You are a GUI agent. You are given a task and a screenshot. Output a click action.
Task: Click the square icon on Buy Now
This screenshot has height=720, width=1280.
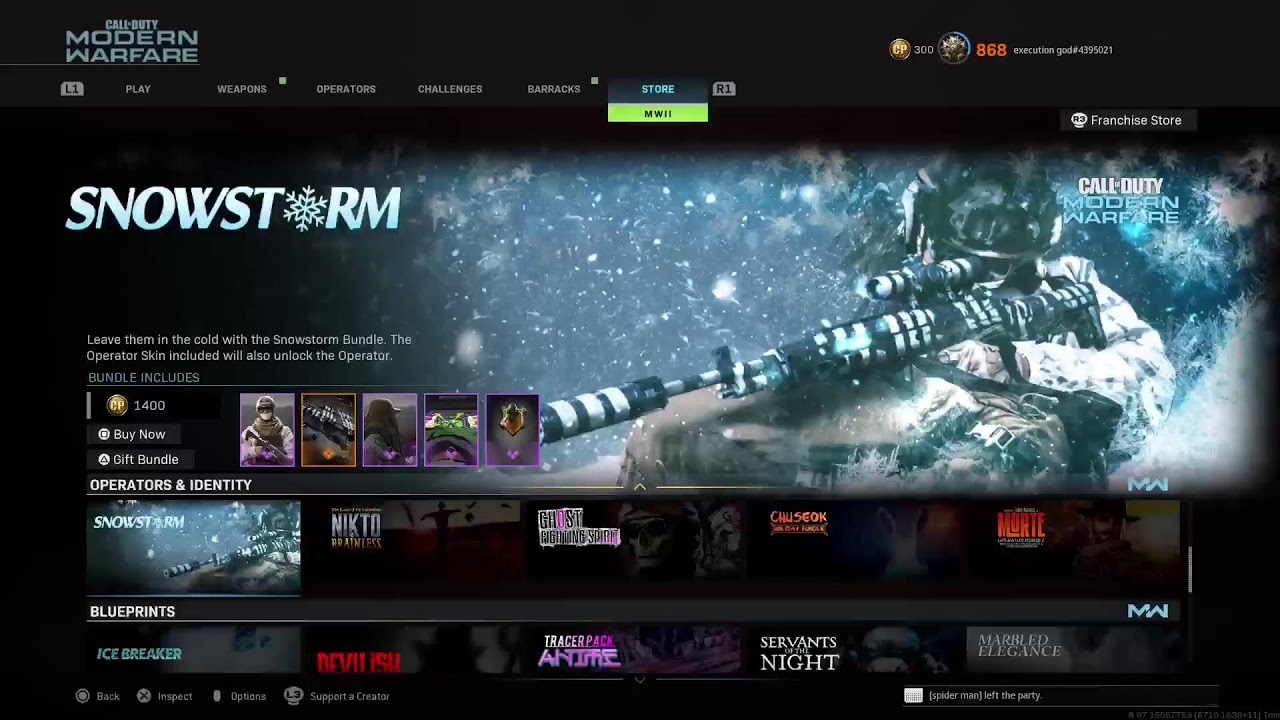point(104,434)
